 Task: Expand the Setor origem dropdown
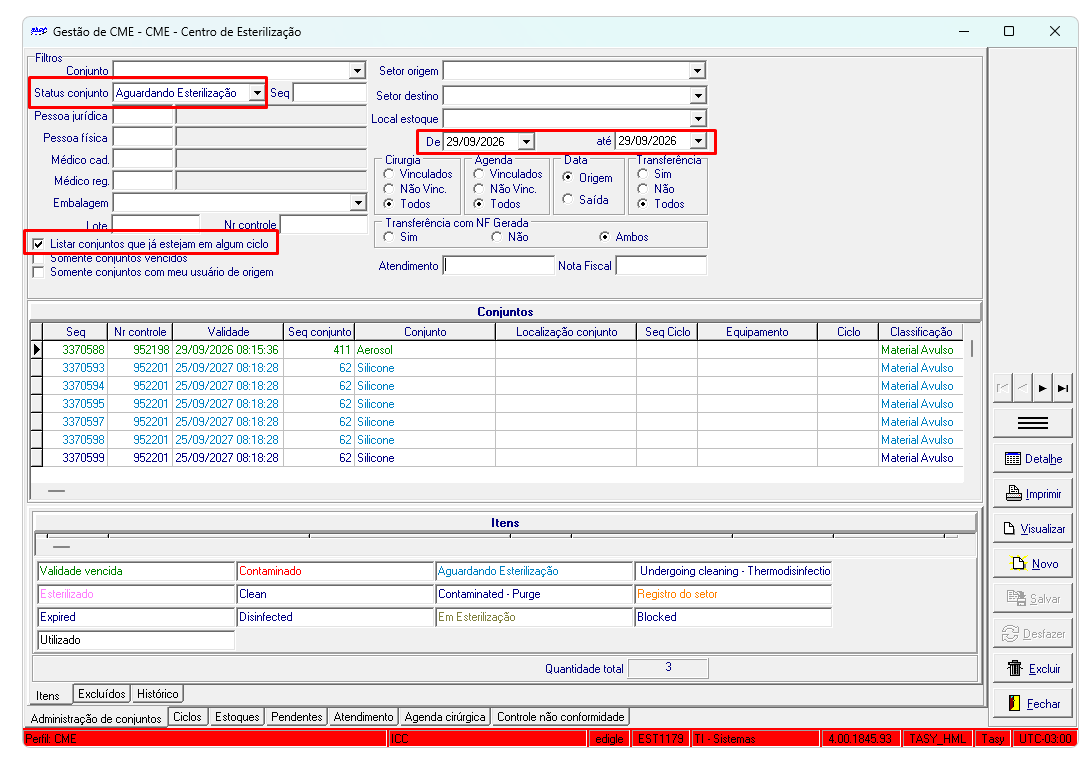pos(697,71)
